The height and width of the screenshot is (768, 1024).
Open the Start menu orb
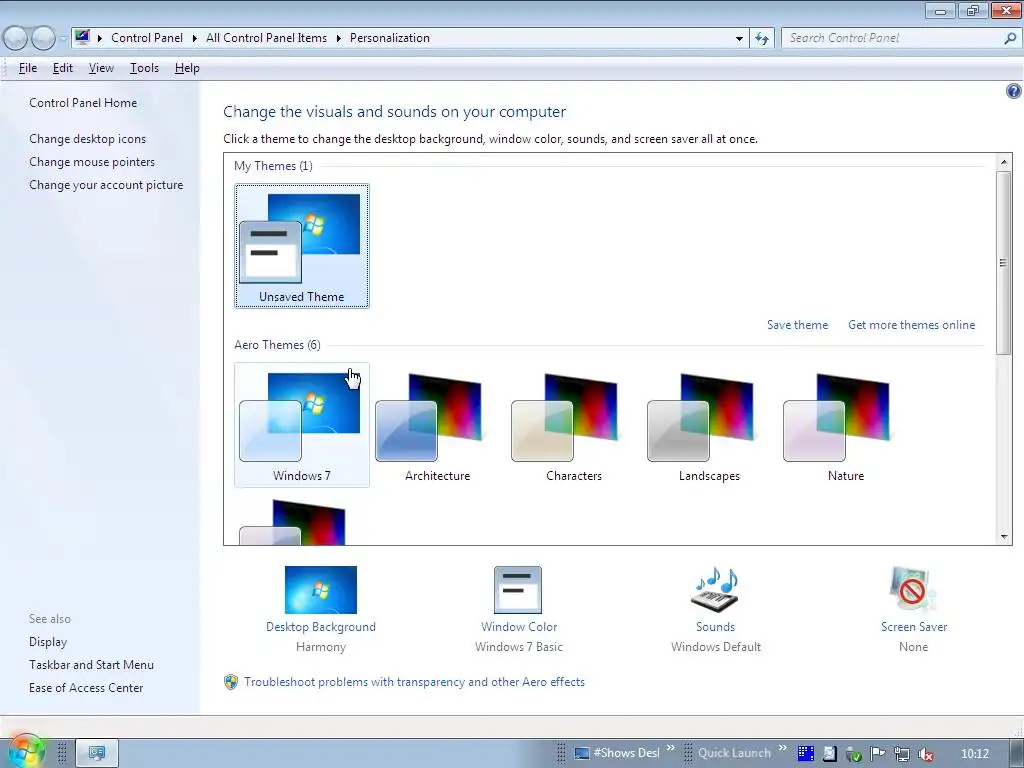25,752
